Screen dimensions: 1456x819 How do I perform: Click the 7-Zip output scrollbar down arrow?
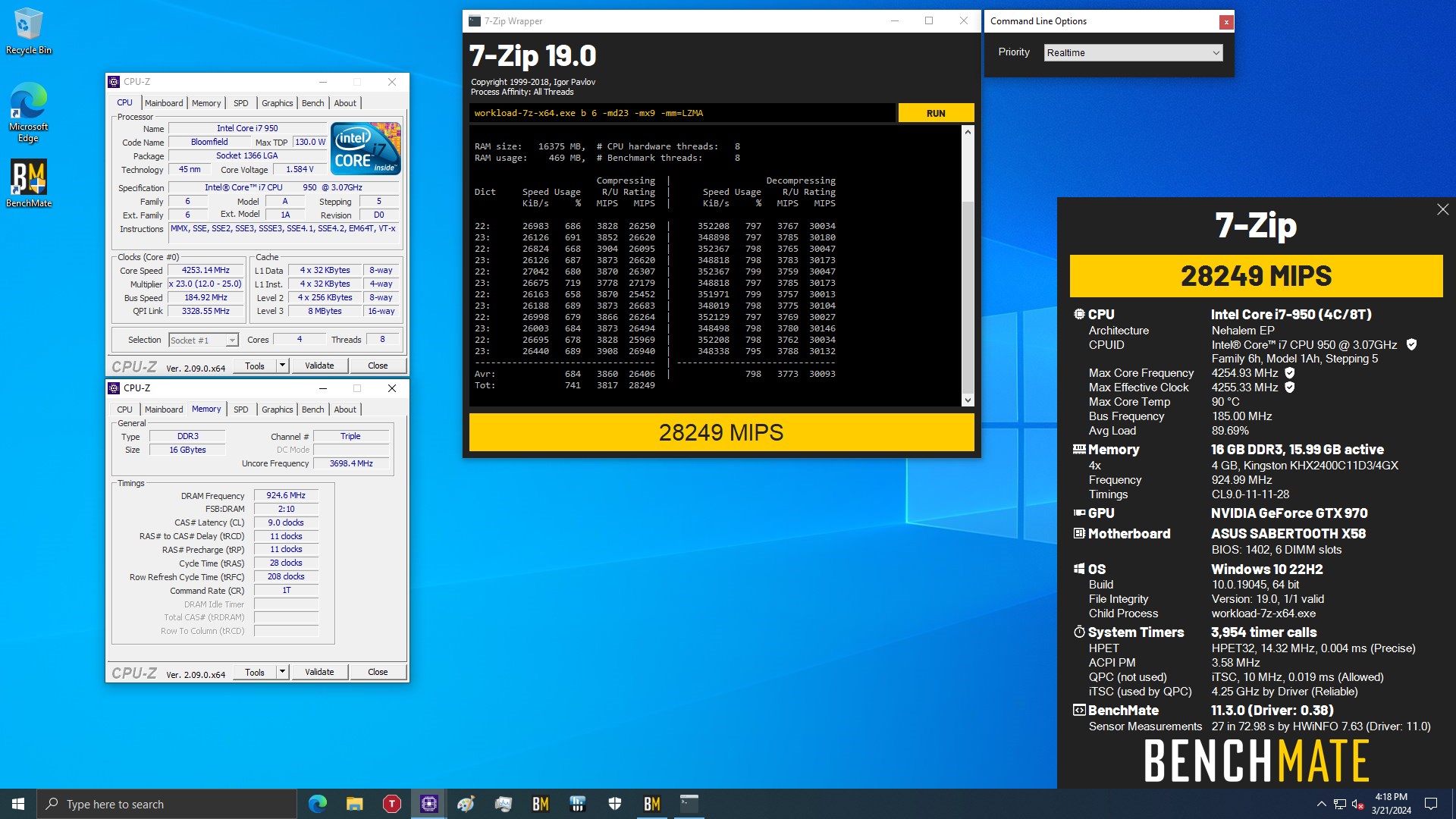pos(968,400)
